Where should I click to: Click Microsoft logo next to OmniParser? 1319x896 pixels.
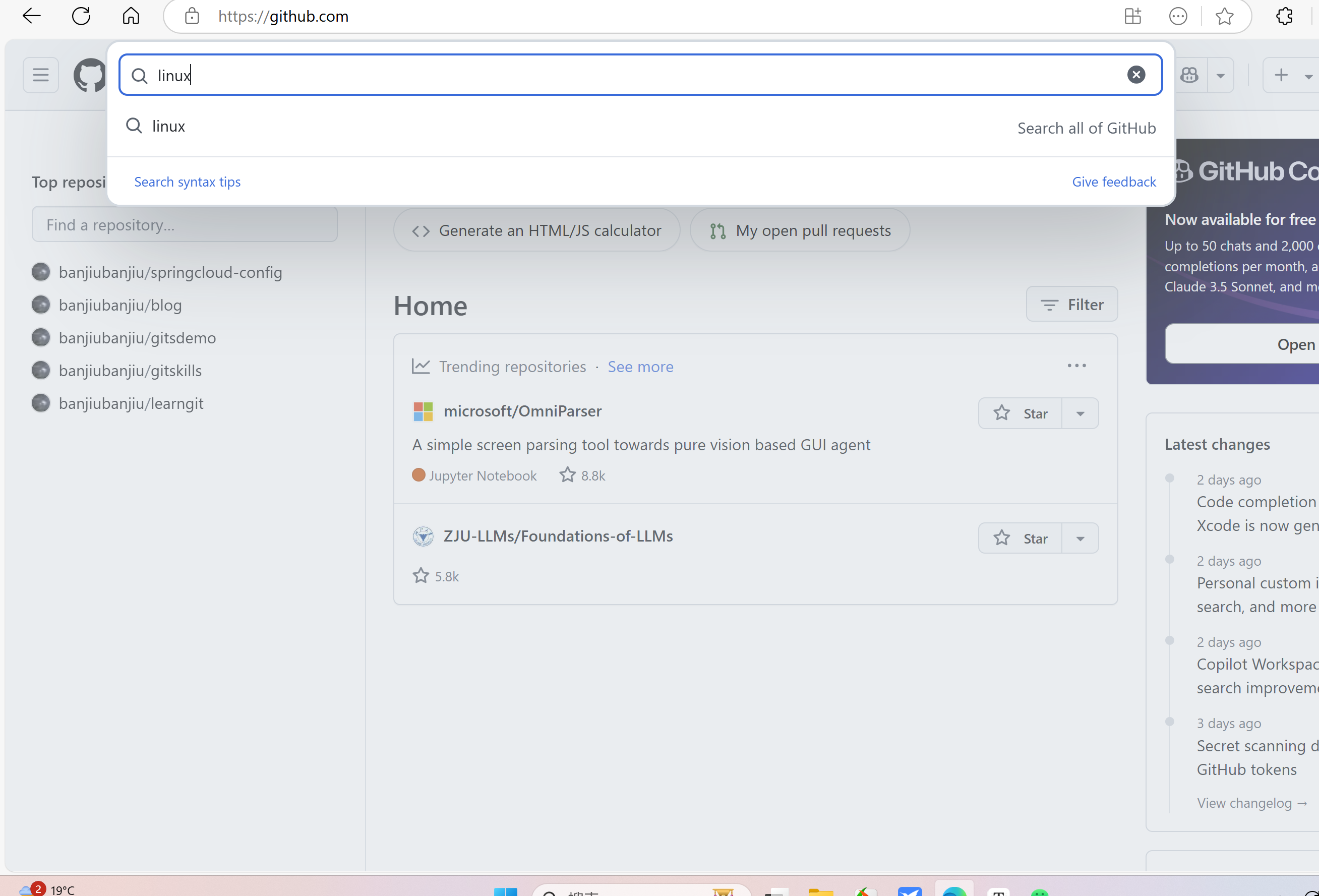point(423,411)
